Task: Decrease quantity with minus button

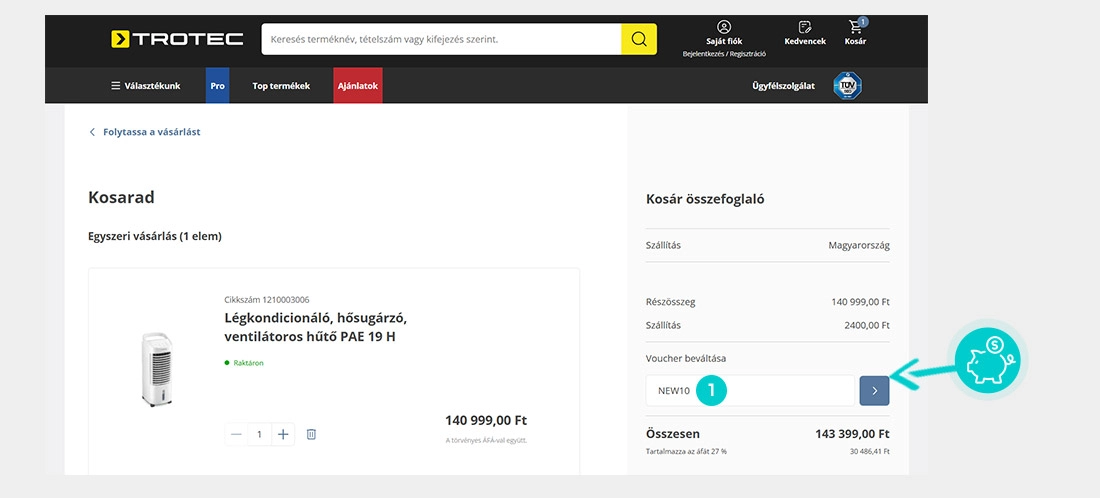Action: click(x=236, y=435)
